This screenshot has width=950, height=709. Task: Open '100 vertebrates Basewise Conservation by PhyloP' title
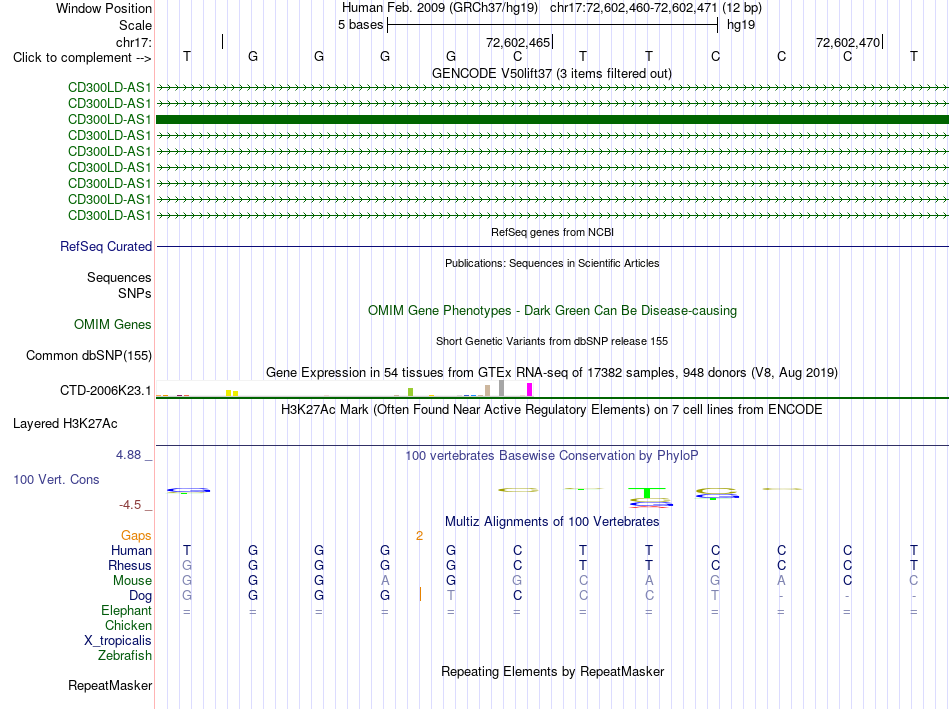point(552,456)
